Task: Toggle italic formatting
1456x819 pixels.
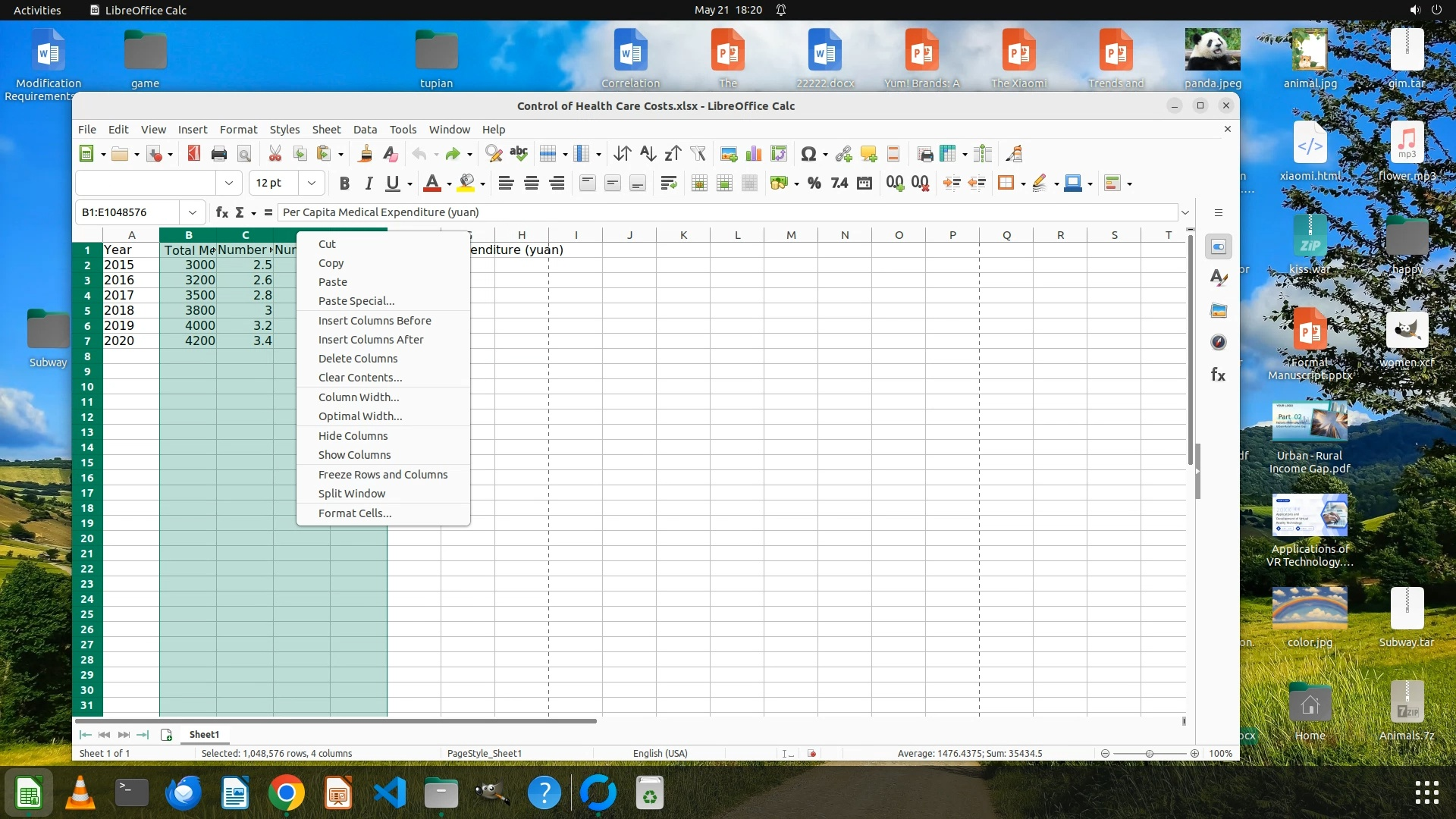Action: click(369, 183)
